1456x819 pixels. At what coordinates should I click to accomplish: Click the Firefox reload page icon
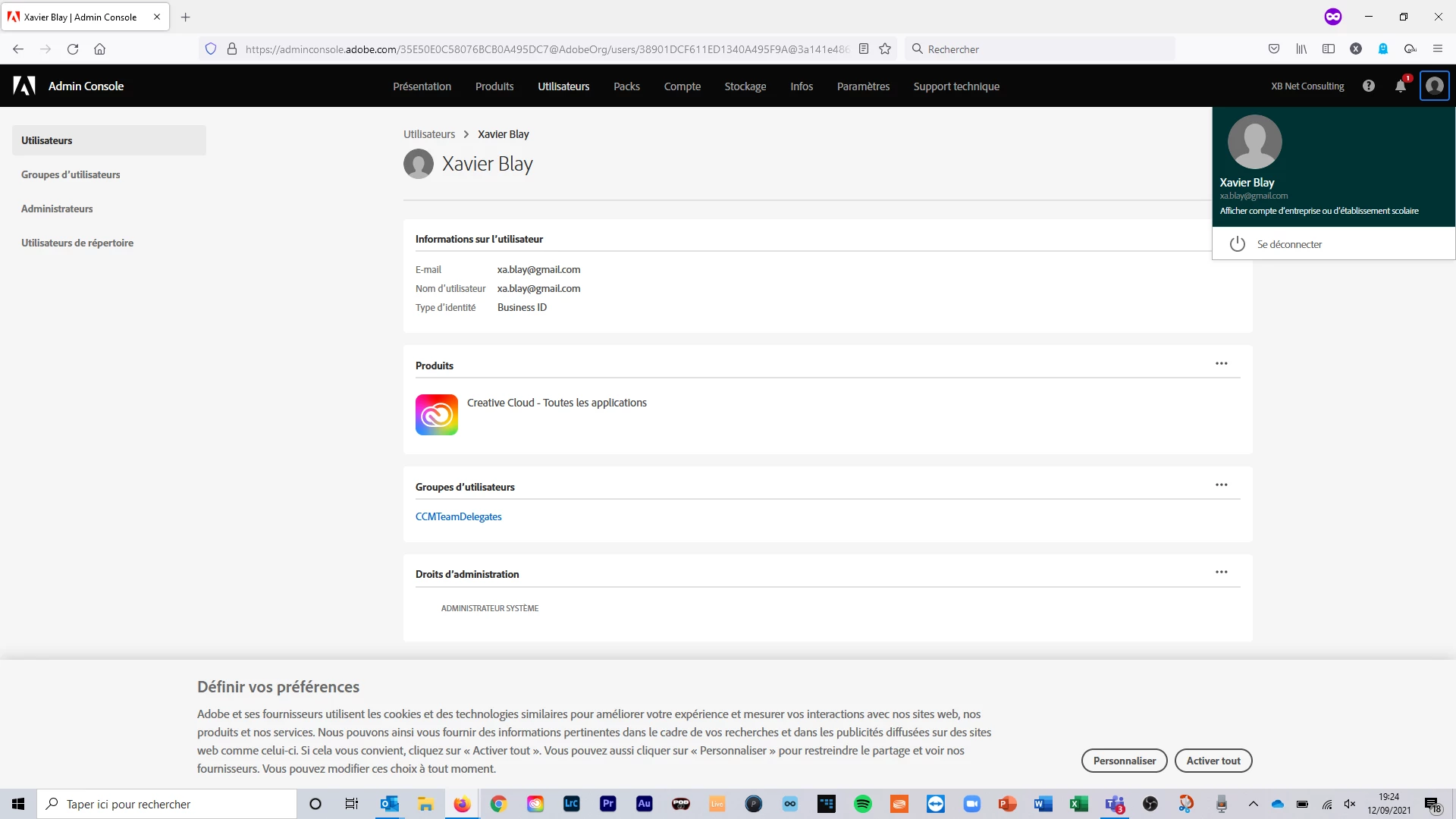(x=73, y=49)
